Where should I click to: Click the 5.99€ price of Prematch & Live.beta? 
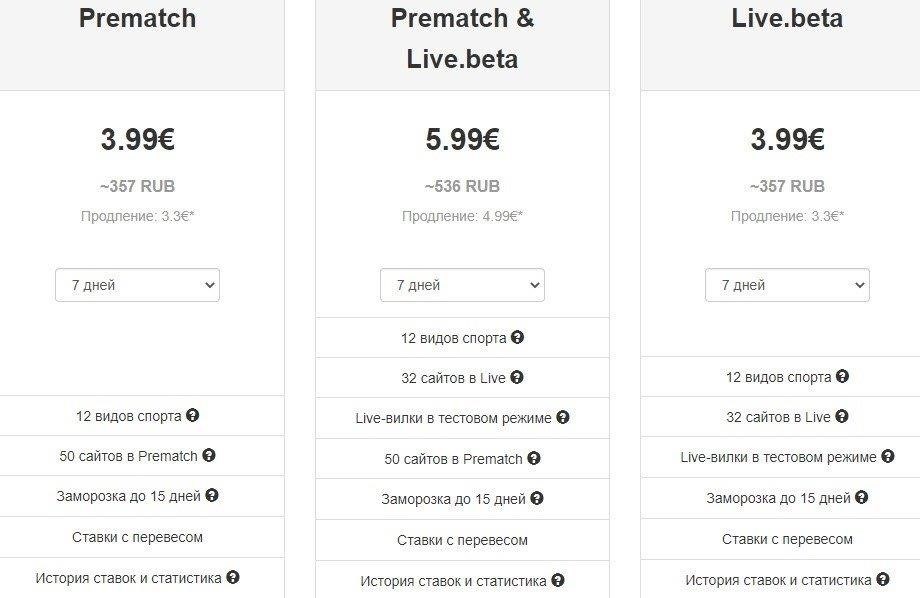coord(462,140)
